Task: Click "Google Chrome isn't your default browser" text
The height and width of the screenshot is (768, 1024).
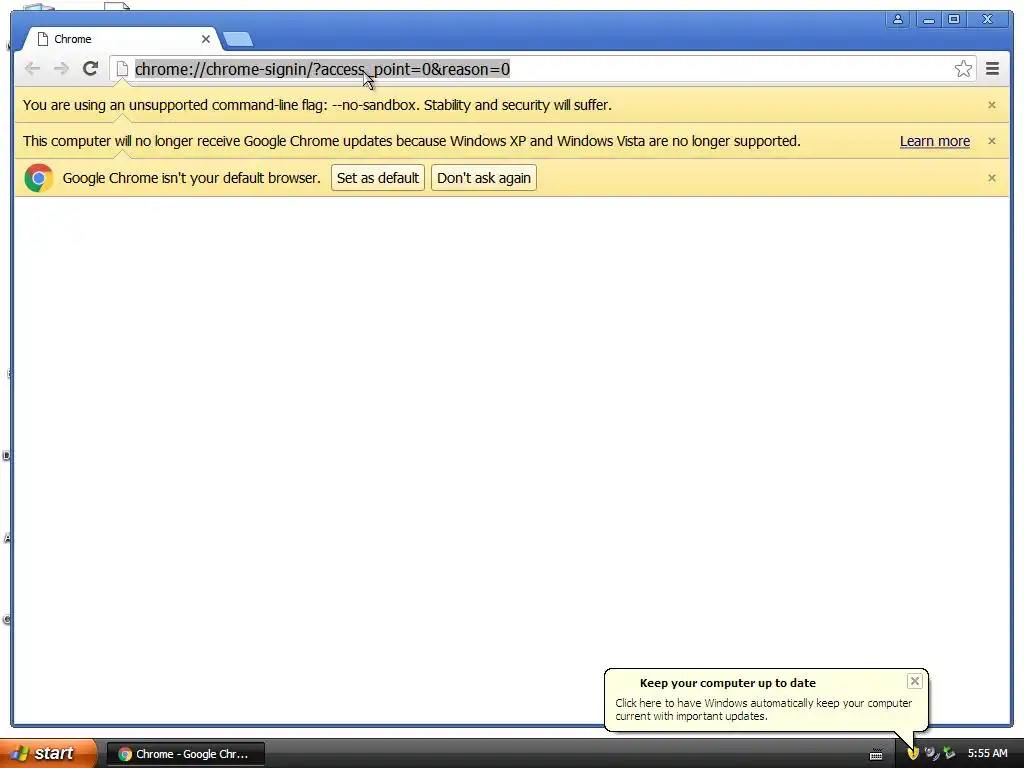Action: coord(191,178)
